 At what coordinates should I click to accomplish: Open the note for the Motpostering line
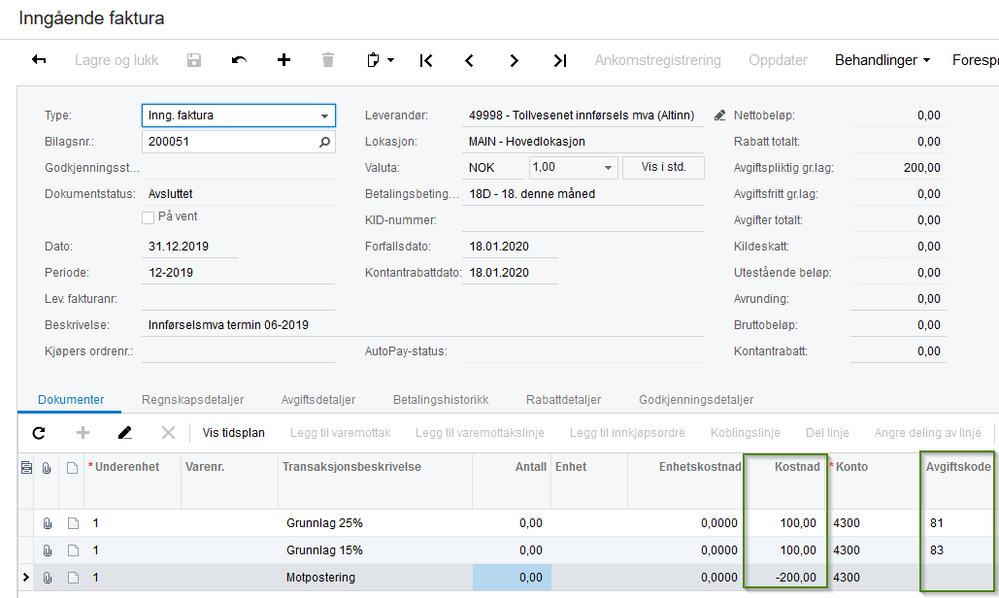point(73,578)
